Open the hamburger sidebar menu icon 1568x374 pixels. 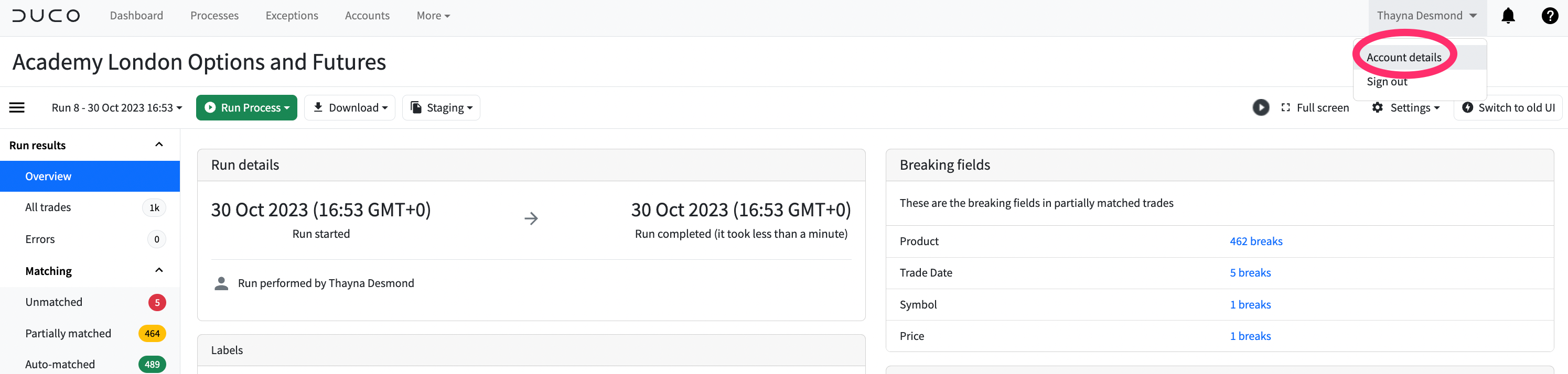coord(17,107)
